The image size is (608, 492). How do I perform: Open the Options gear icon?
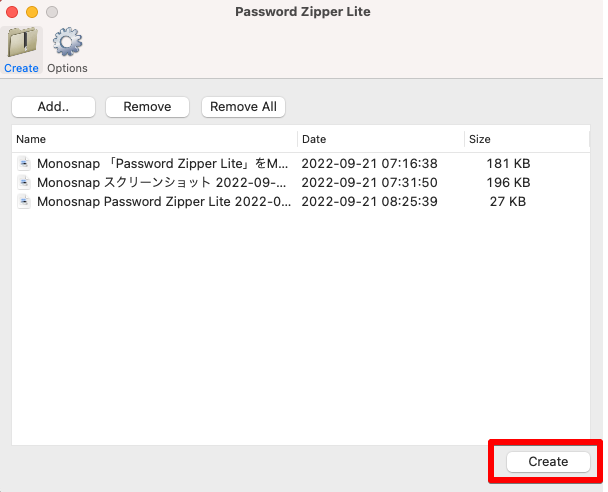pyautogui.click(x=67, y=42)
